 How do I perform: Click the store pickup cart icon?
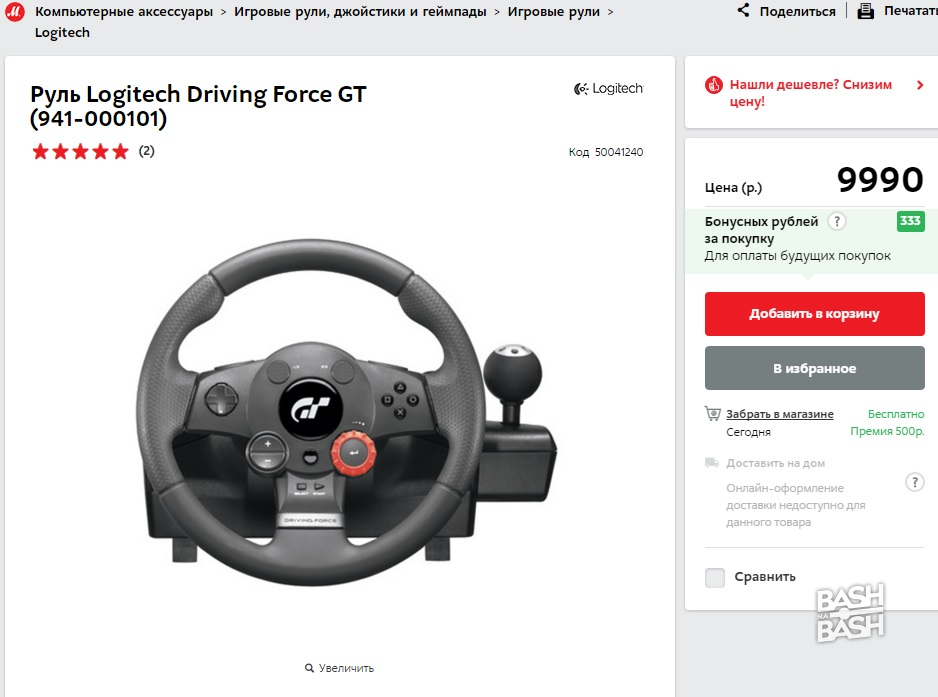712,413
